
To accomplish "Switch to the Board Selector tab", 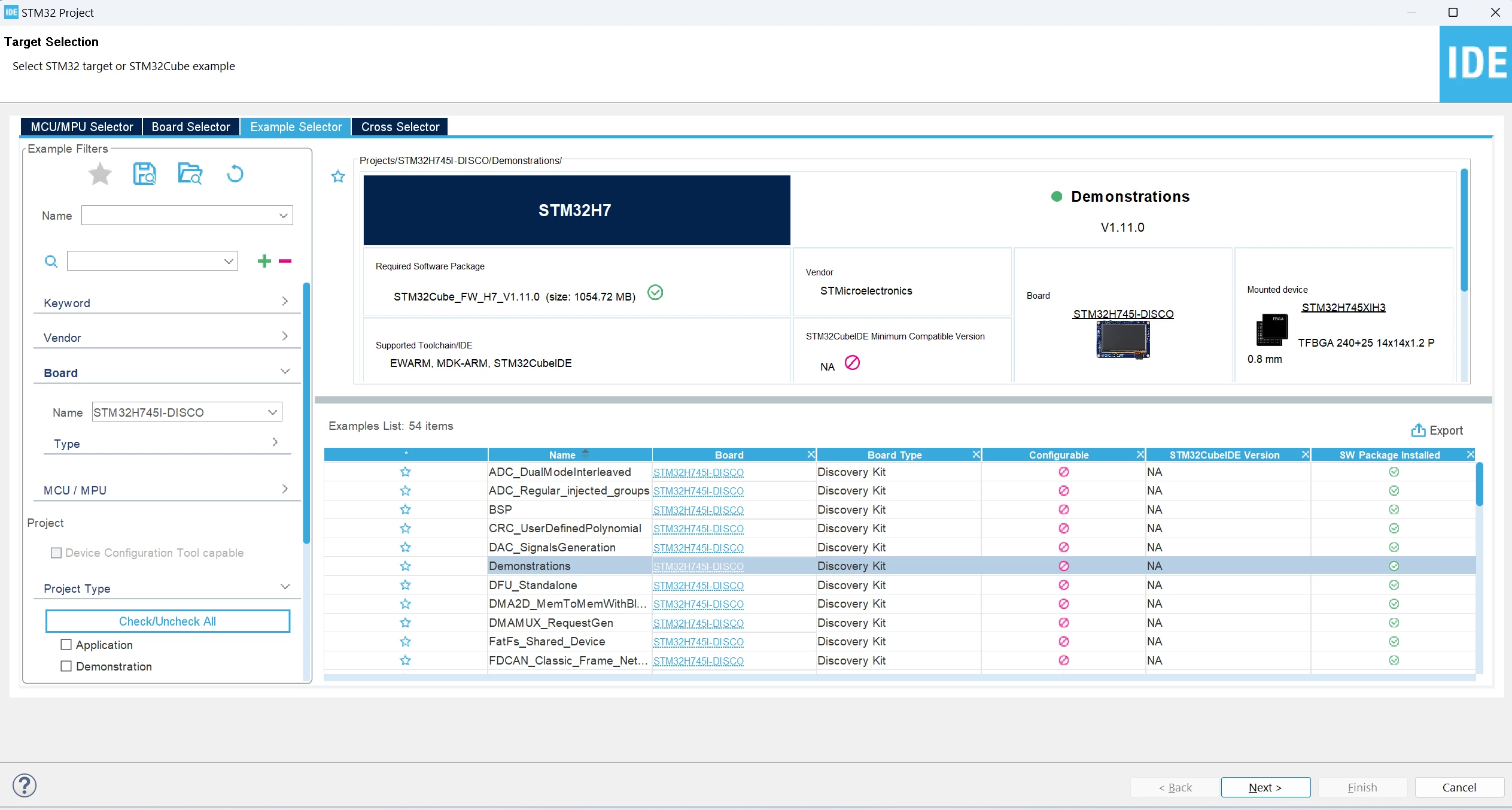I will [191, 127].
